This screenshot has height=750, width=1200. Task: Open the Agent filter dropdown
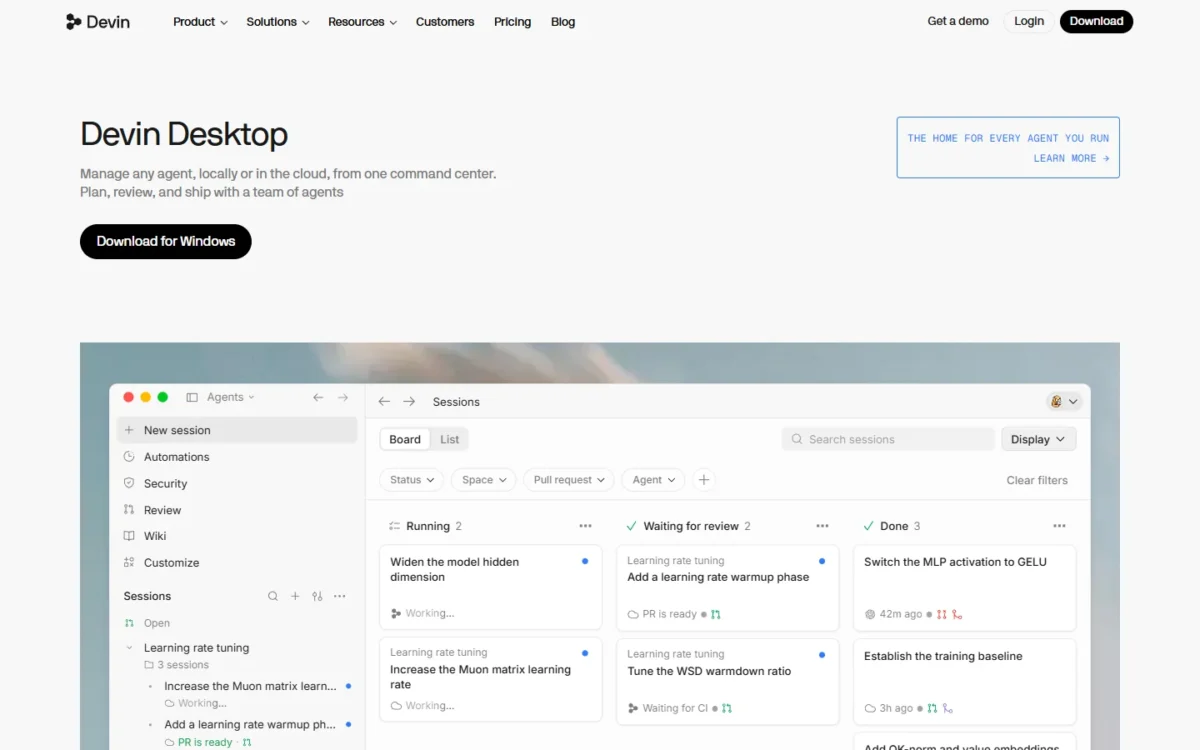pos(653,480)
